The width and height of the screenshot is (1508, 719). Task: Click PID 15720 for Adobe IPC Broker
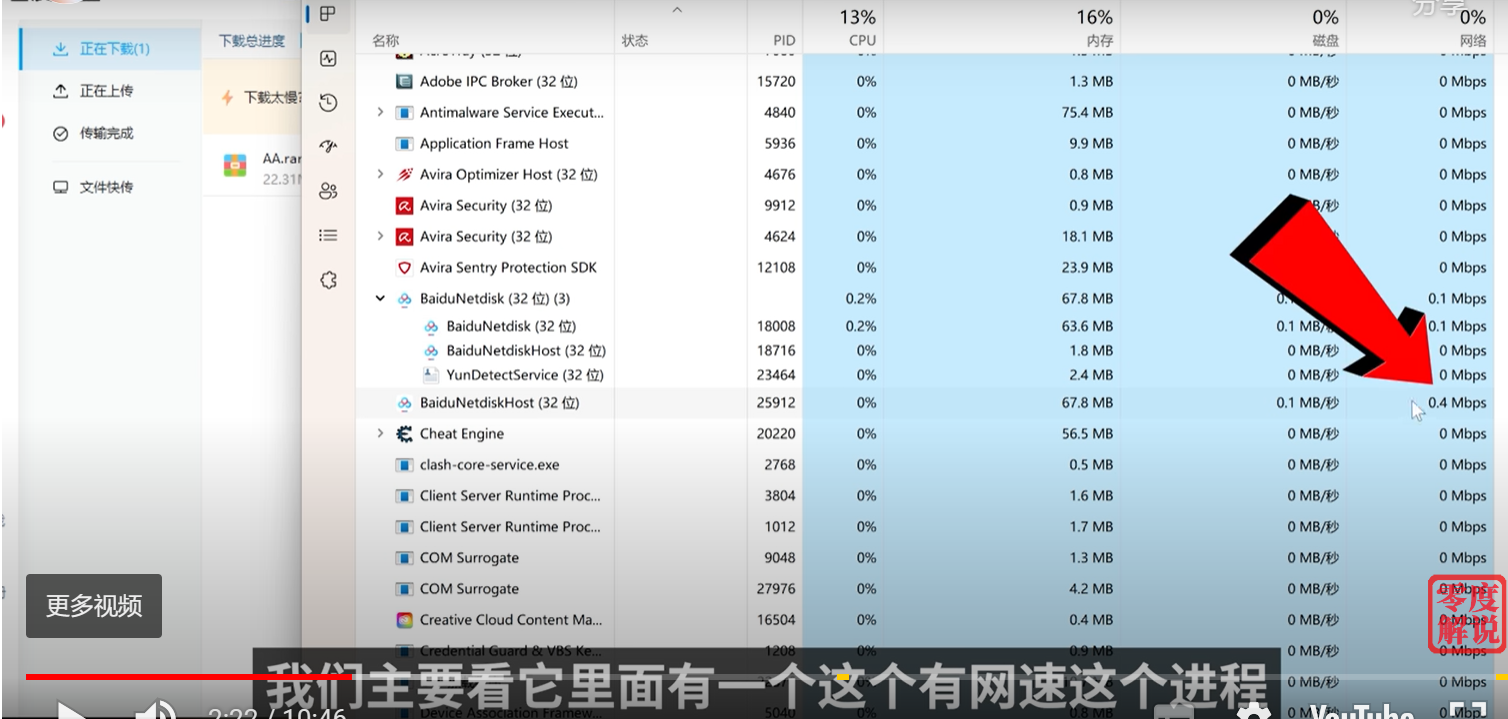(x=776, y=82)
